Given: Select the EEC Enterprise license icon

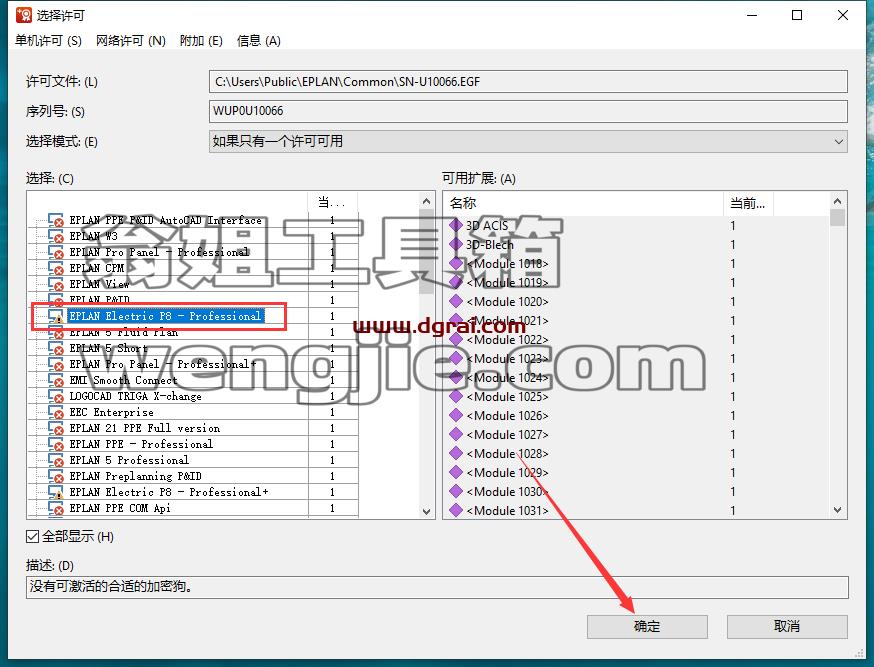Looking at the screenshot, I should tap(56, 412).
